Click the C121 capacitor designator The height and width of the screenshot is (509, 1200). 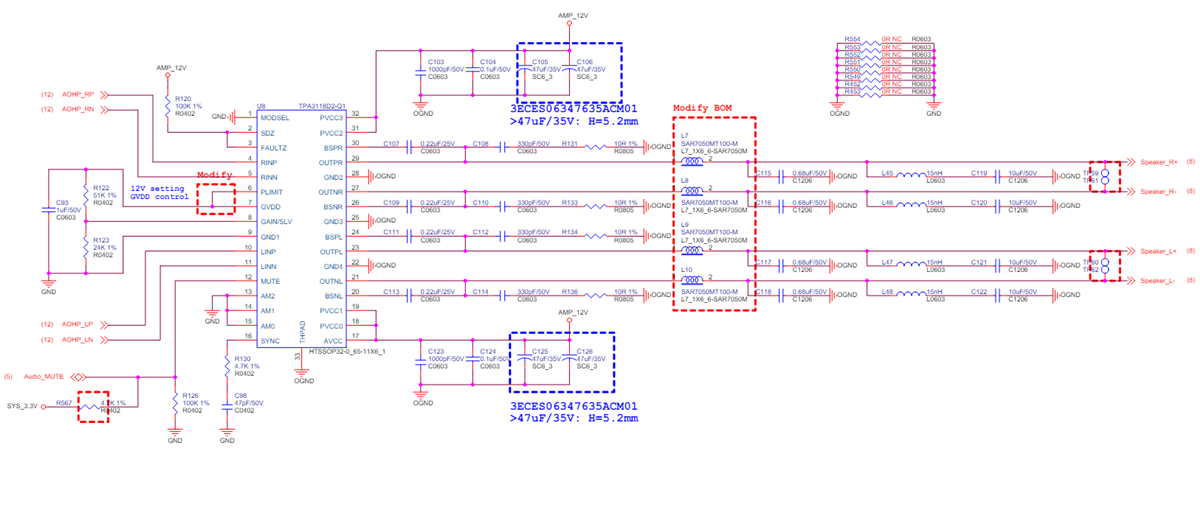[x=979, y=261]
